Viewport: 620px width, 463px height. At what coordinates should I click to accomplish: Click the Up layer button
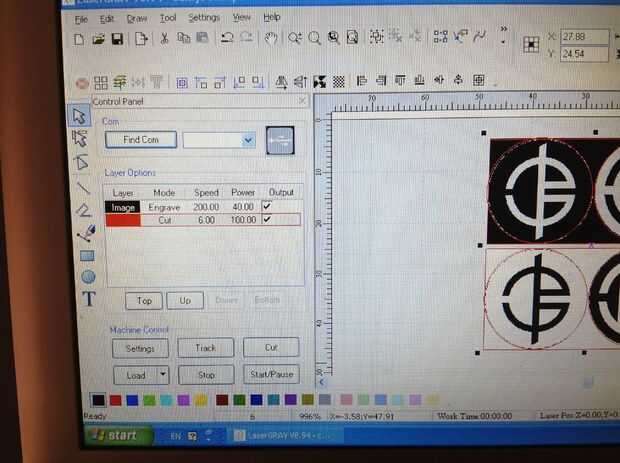185,300
